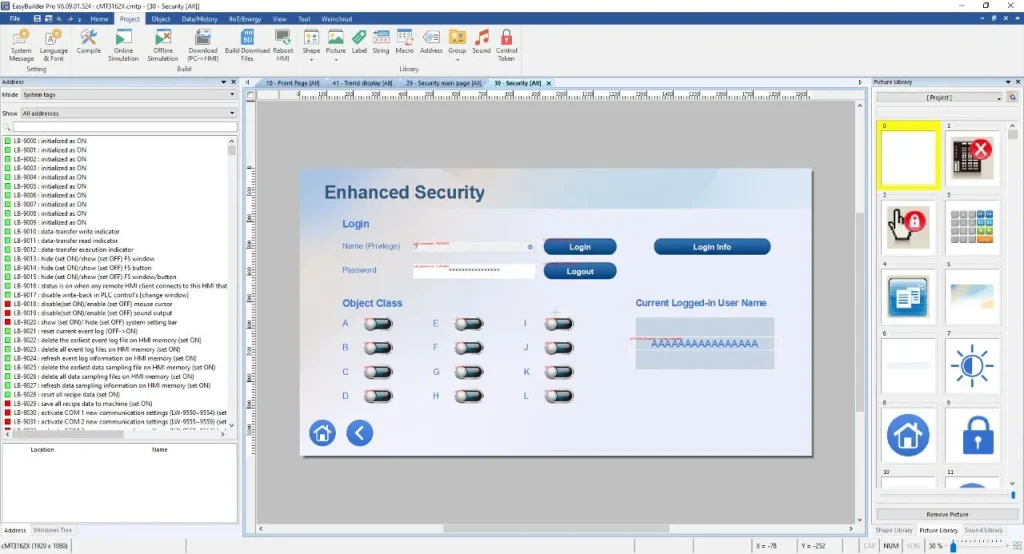Toggle the Object Class B switch
Viewport: 1024px width, 554px height.
click(x=378, y=348)
